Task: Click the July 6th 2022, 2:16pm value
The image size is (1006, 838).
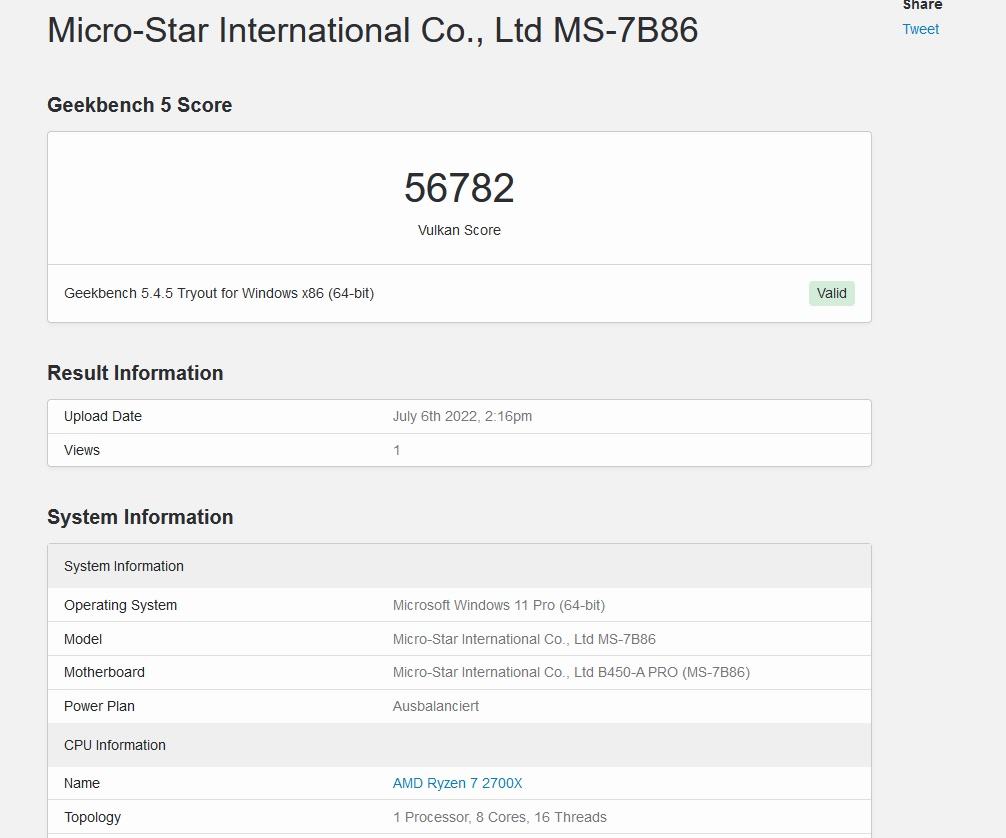Action: click(462, 416)
